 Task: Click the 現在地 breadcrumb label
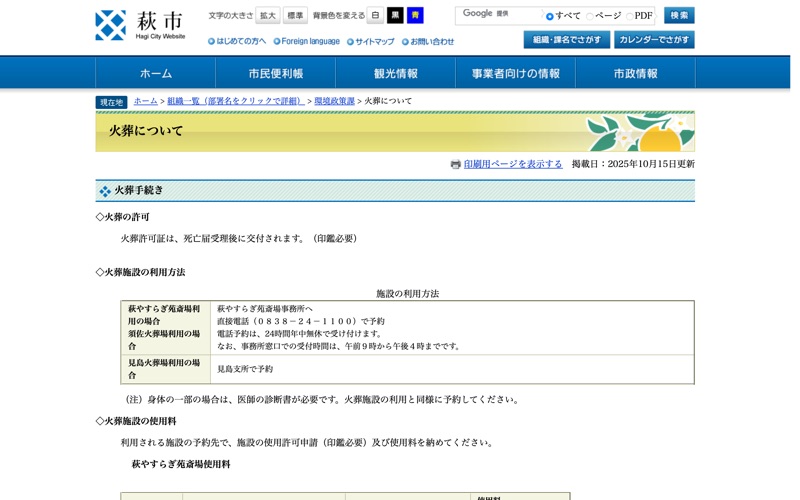click(x=111, y=102)
